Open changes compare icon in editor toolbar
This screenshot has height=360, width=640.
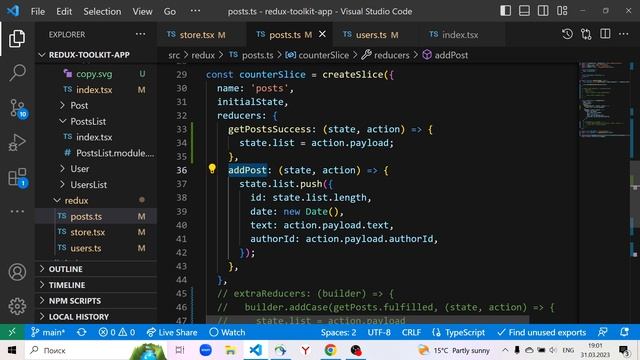pos(586,34)
